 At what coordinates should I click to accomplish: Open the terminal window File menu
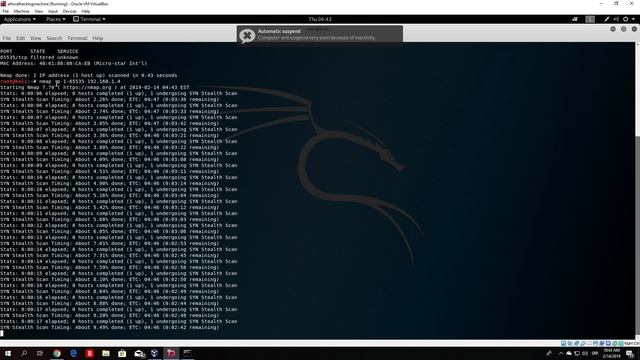tap(7, 38)
